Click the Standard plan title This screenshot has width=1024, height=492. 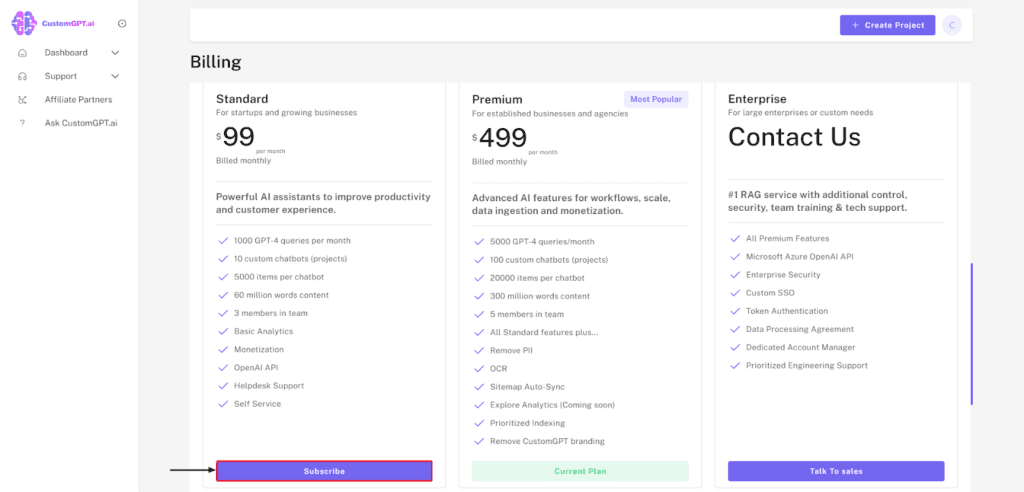tap(242, 99)
